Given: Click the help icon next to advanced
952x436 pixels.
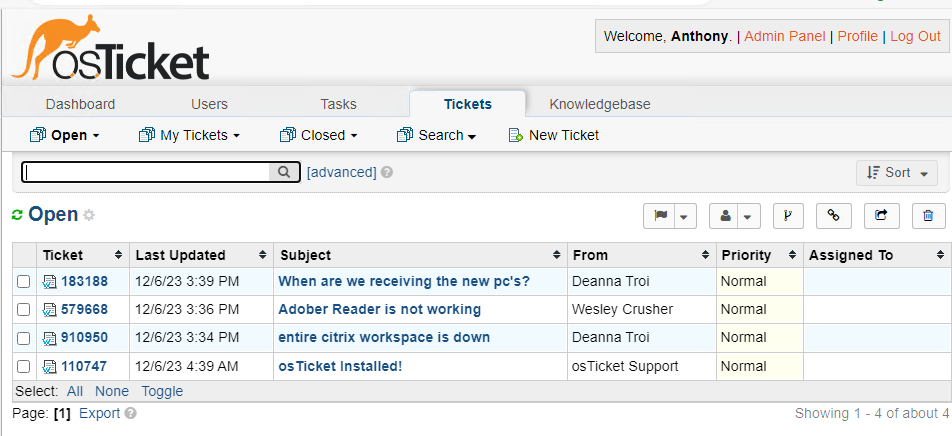Looking at the screenshot, I should point(387,173).
